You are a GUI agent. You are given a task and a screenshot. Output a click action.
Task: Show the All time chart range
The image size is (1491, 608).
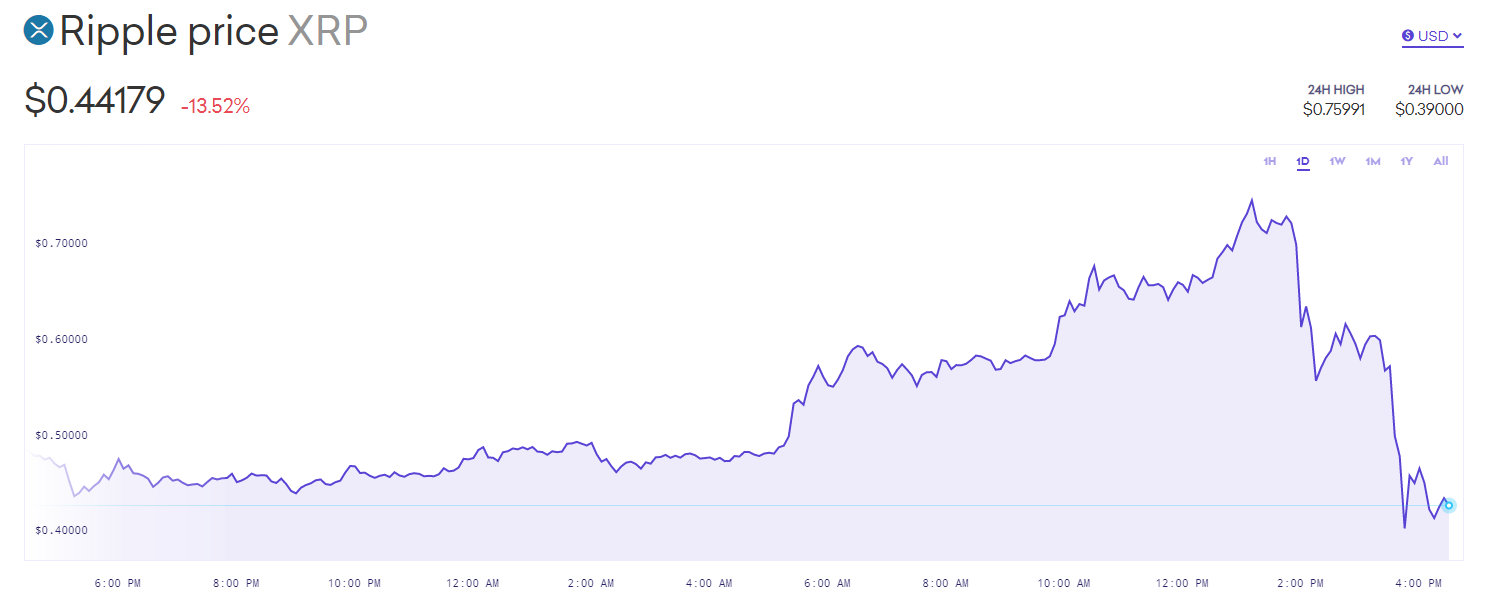point(1441,161)
